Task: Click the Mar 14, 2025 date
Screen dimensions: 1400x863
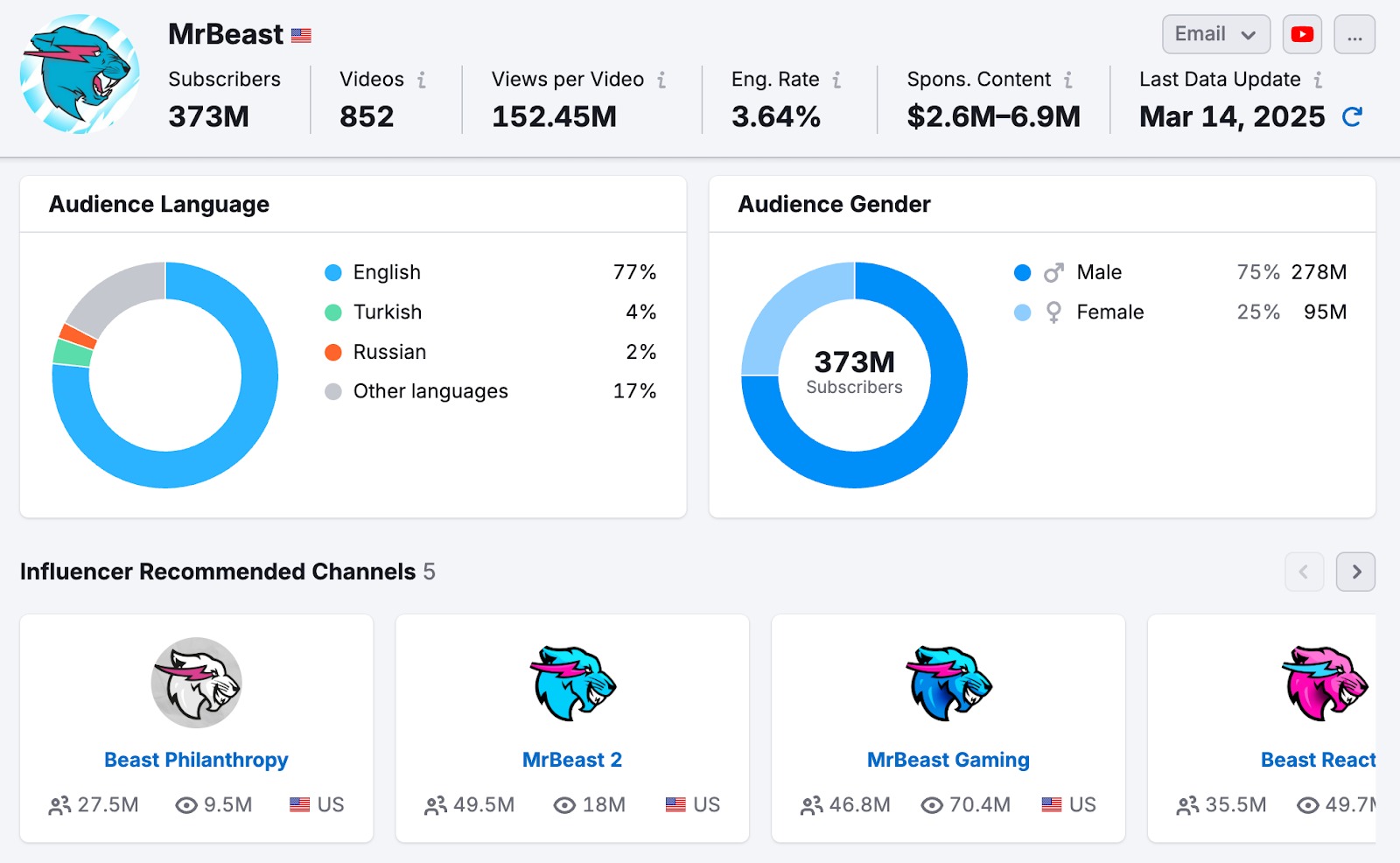Action: pos(1232,116)
